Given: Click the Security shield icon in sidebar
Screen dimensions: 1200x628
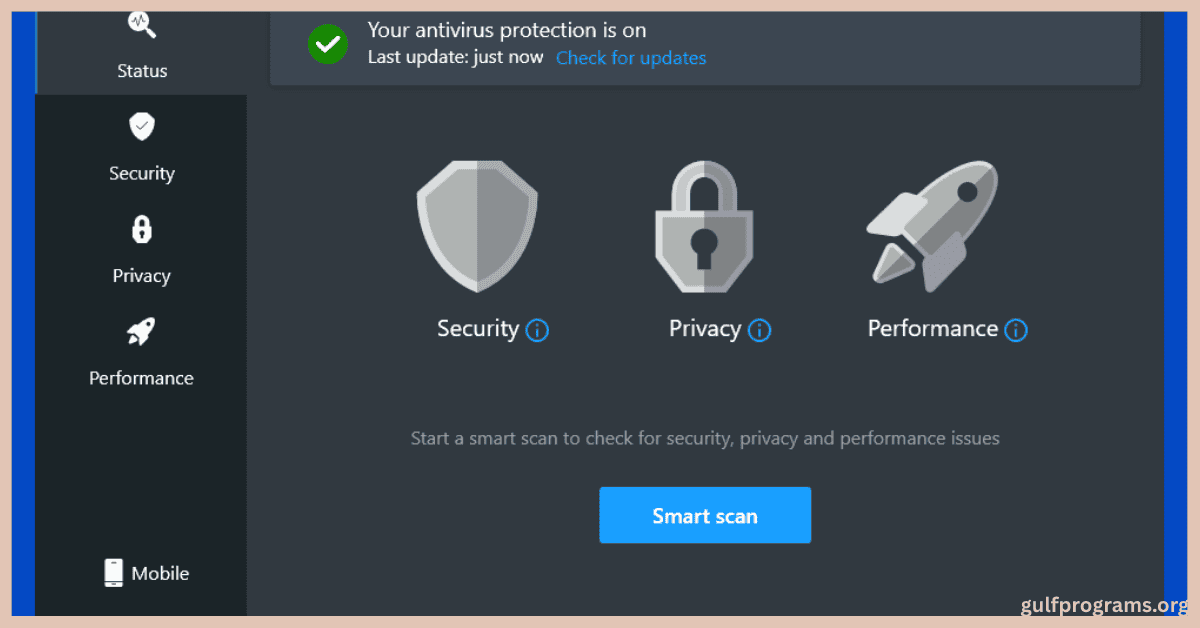Looking at the screenshot, I should 142,126.
